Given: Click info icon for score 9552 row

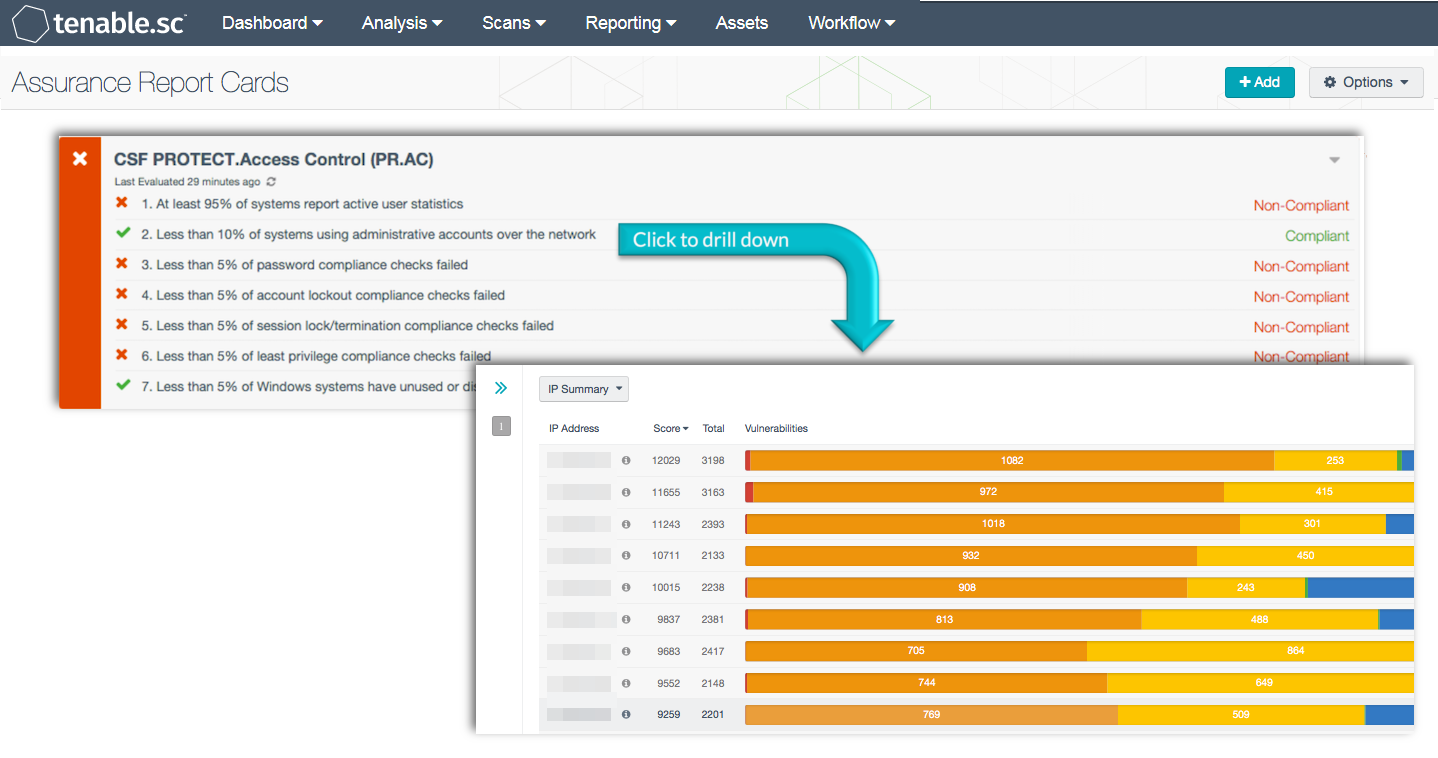Looking at the screenshot, I should pyautogui.click(x=626, y=683).
